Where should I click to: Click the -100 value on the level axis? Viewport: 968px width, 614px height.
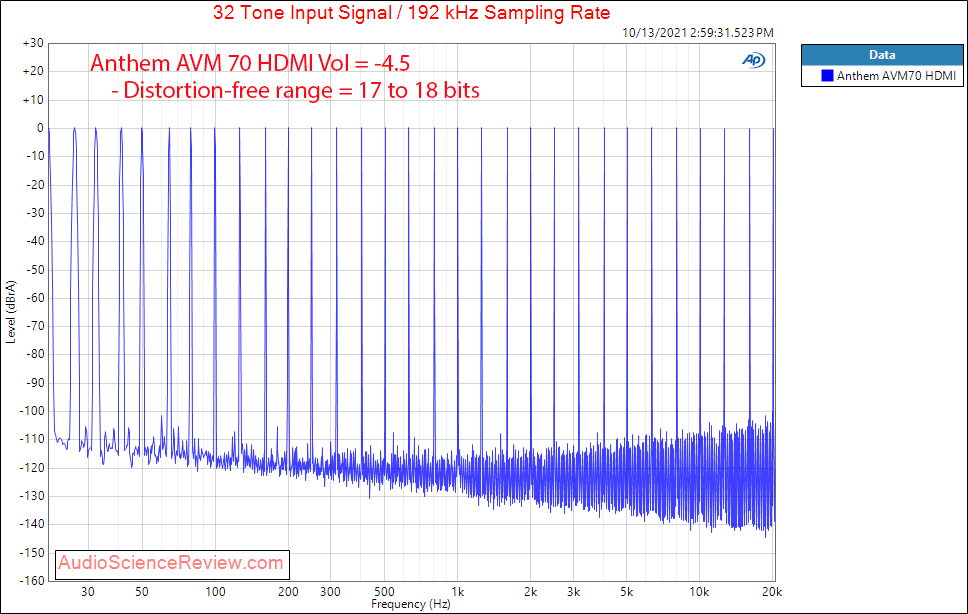[31, 411]
